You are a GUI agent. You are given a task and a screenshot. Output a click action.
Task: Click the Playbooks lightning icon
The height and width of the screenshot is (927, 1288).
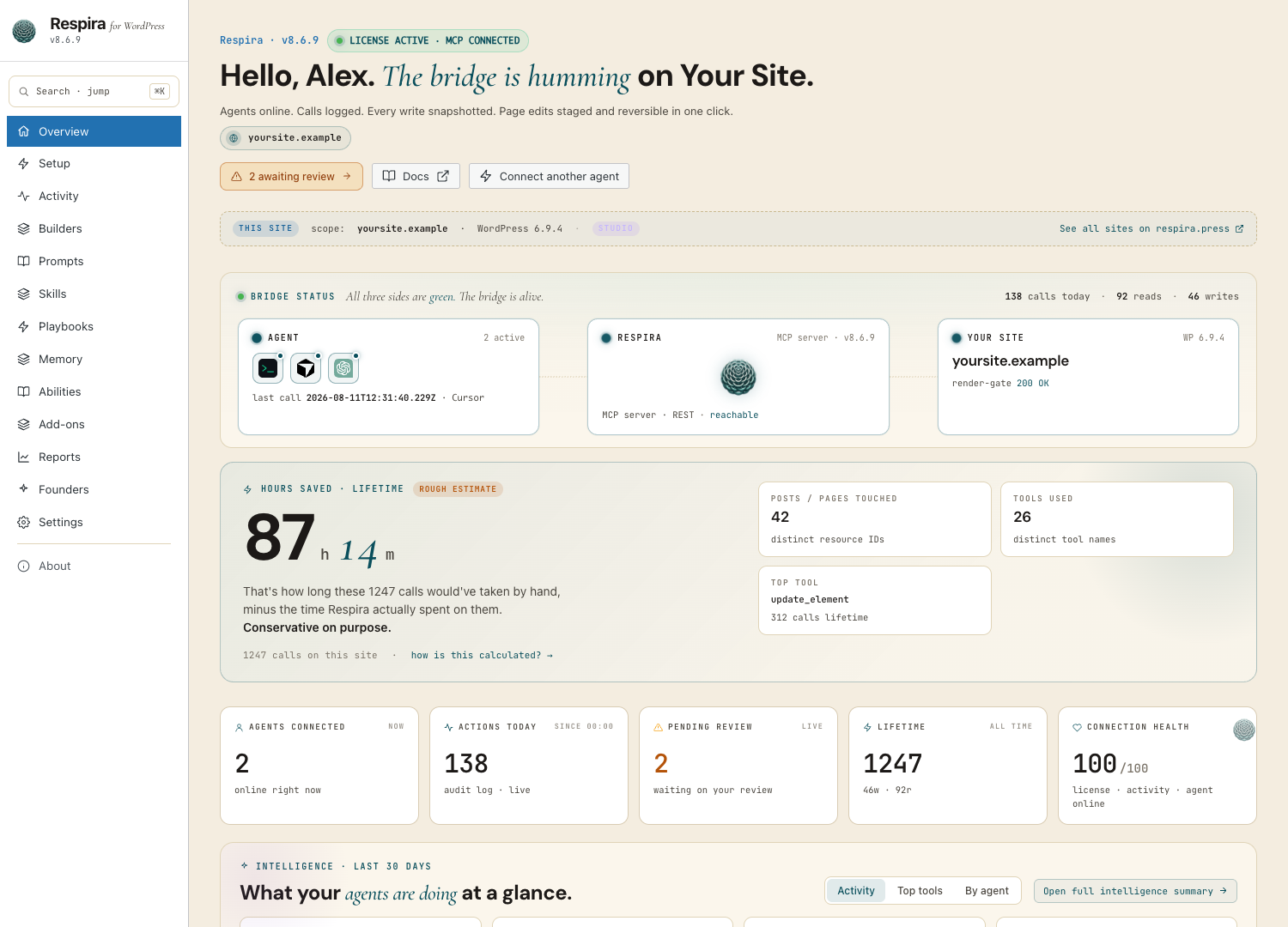click(x=24, y=327)
